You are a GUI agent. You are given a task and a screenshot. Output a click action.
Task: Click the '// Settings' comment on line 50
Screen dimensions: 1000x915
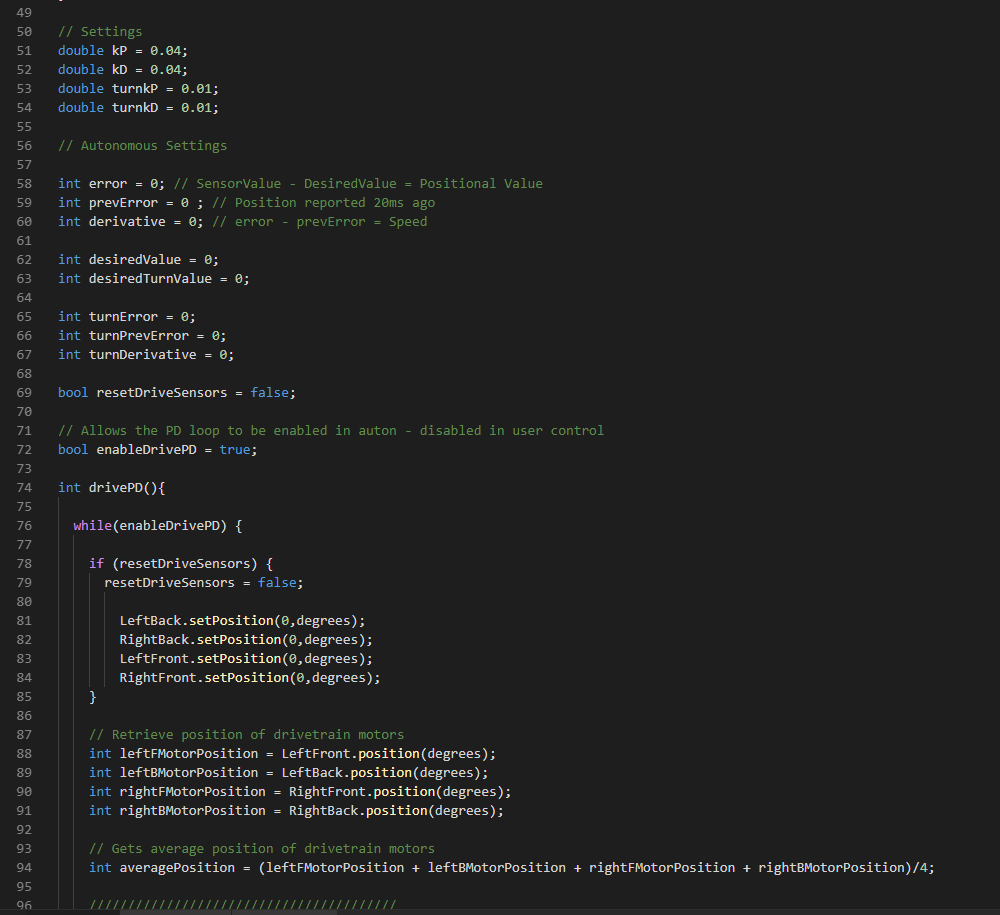pos(100,32)
